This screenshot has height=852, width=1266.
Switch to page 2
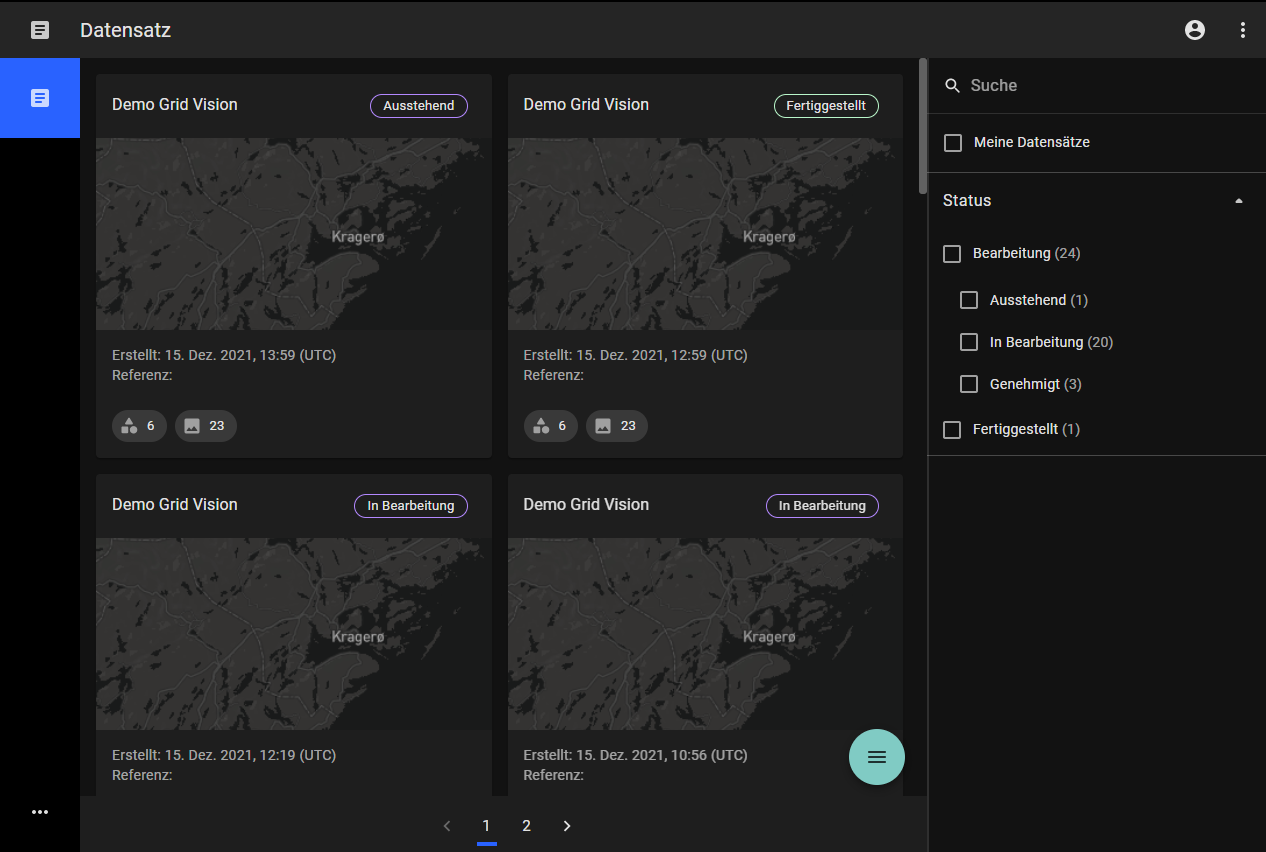click(526, 826)
